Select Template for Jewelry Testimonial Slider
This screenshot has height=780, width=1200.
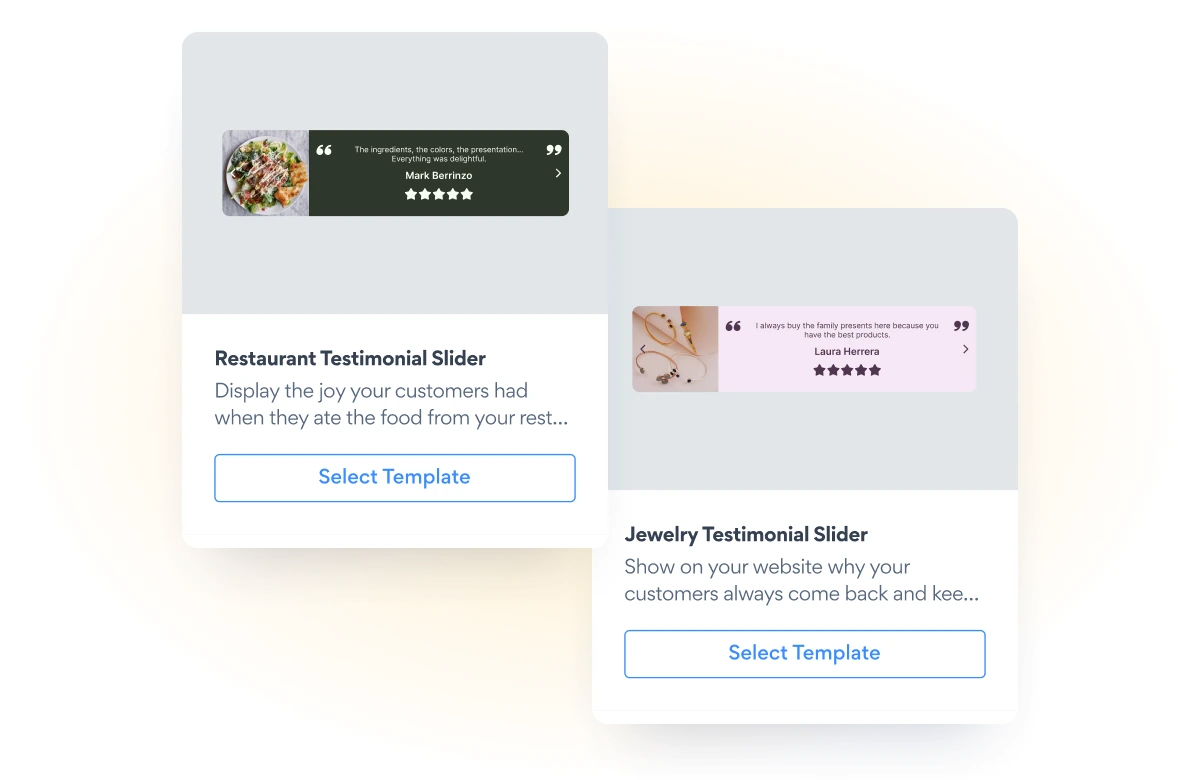click(805, 654)
